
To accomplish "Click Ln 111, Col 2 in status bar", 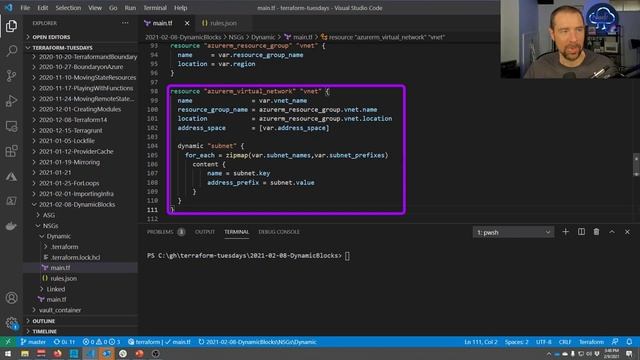I will tap(481, 342).
